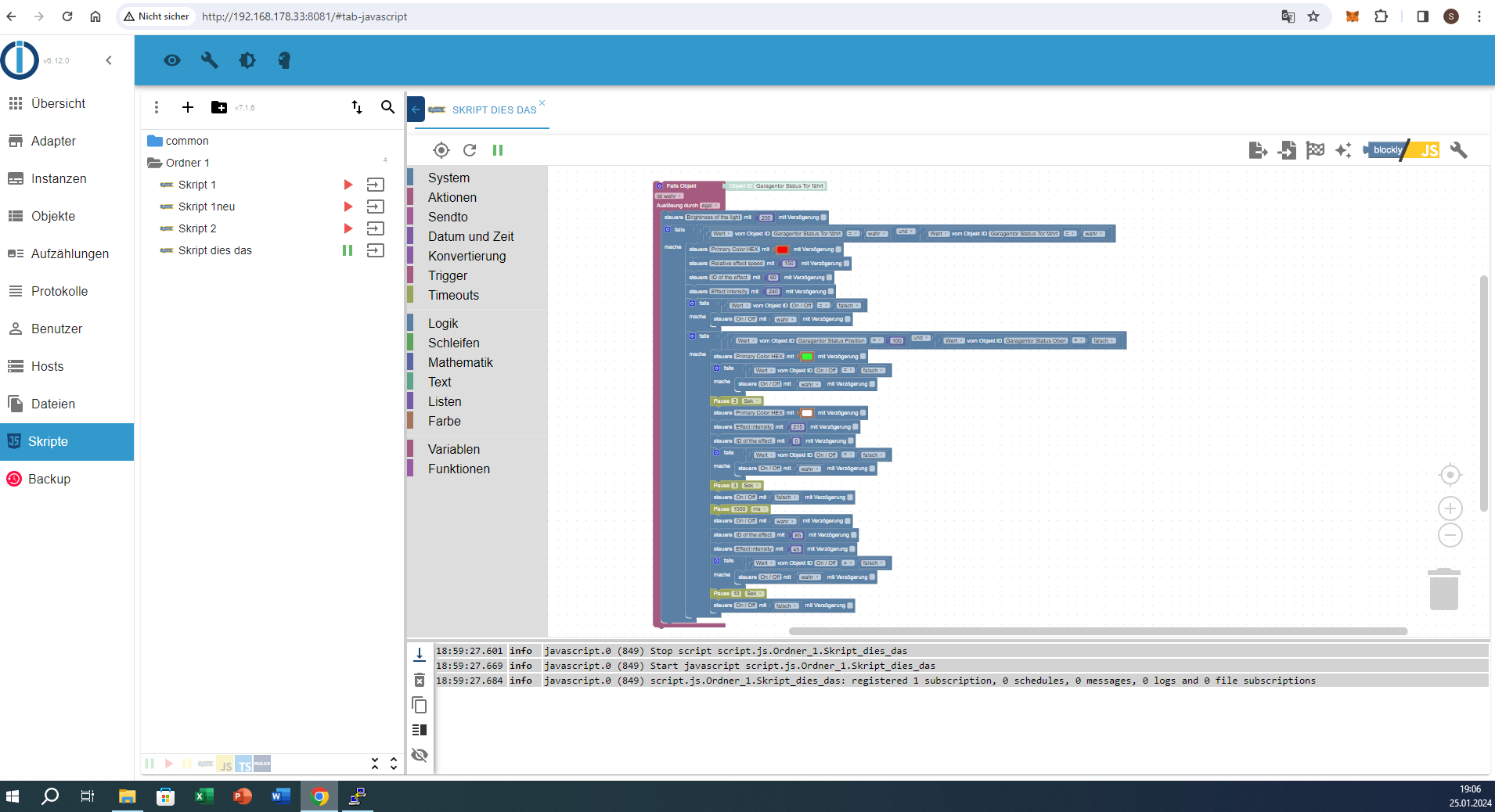Hide the log panel with crossed-eye icon
This screenshot has width=1495, height=812.
click(x=420, y=755)
